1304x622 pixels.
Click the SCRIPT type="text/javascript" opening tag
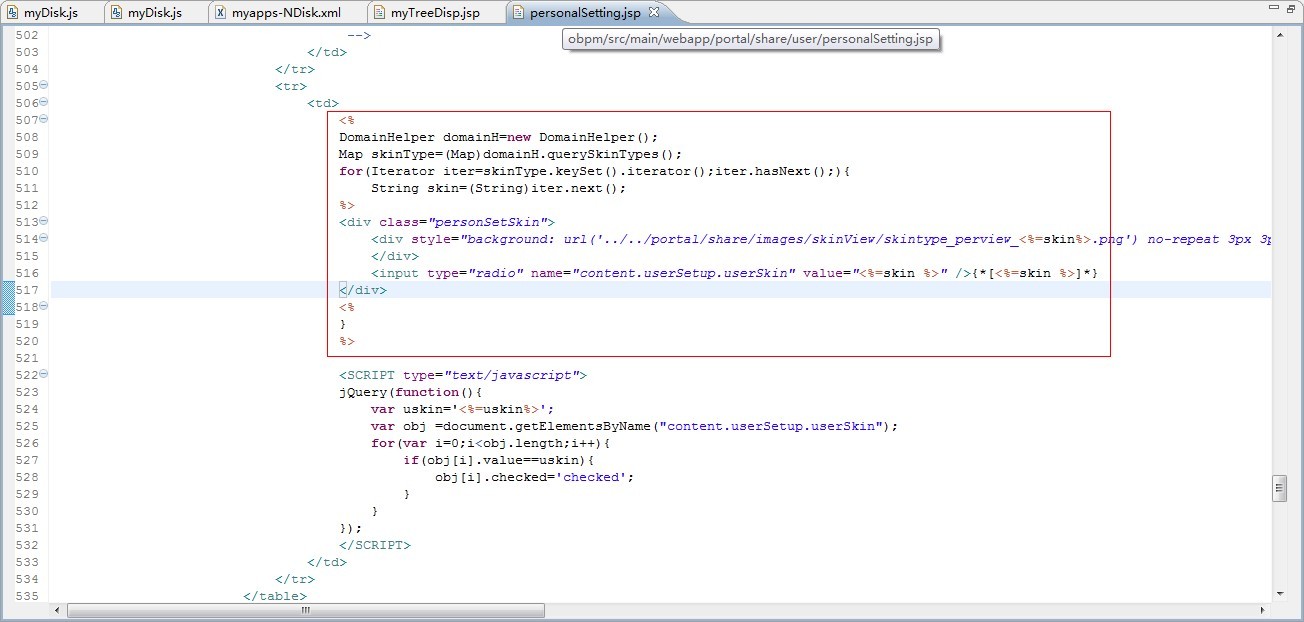[x=462, y=375]
